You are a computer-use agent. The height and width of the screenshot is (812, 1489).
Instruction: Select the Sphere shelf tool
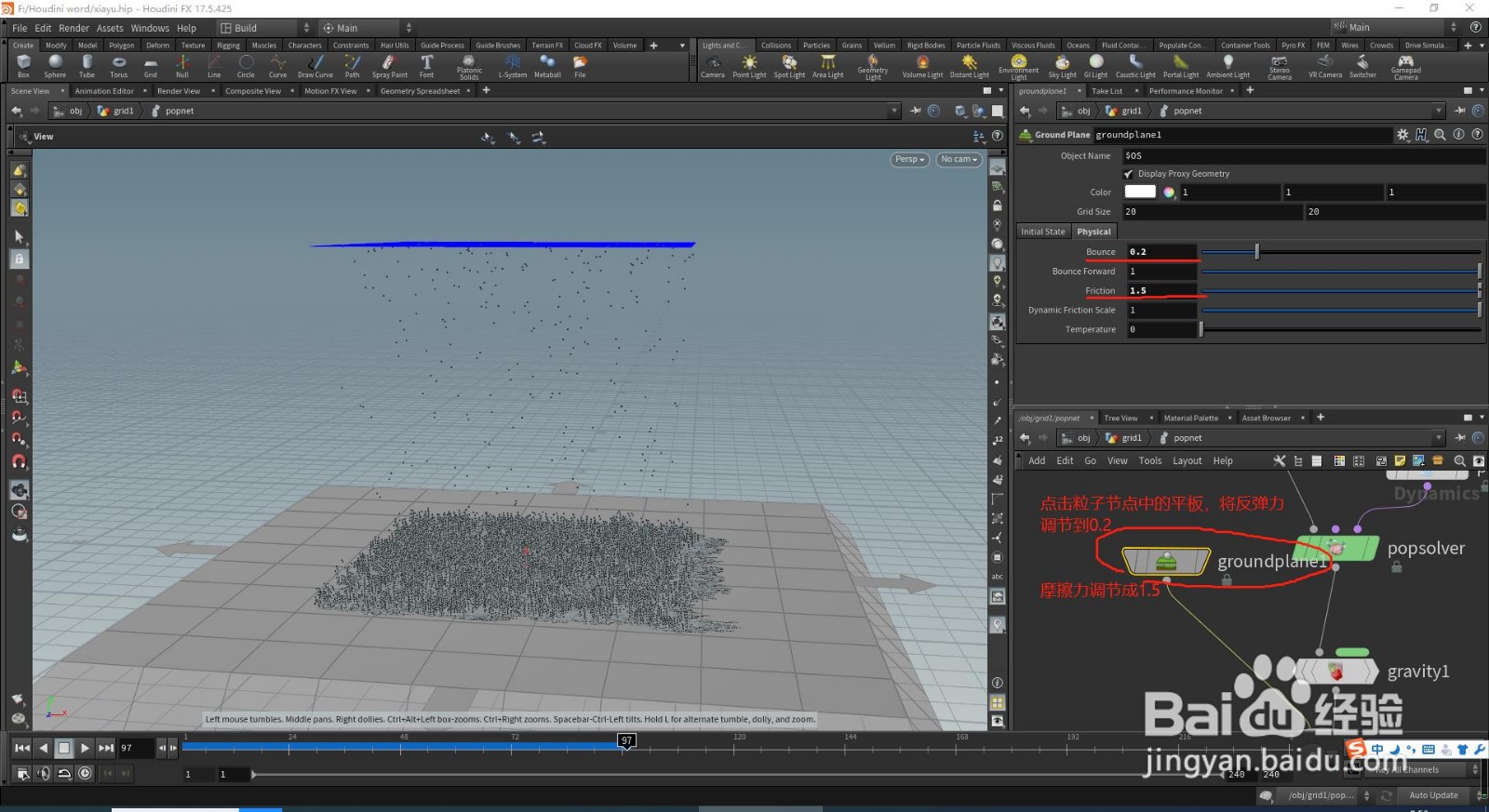point(55,66)
